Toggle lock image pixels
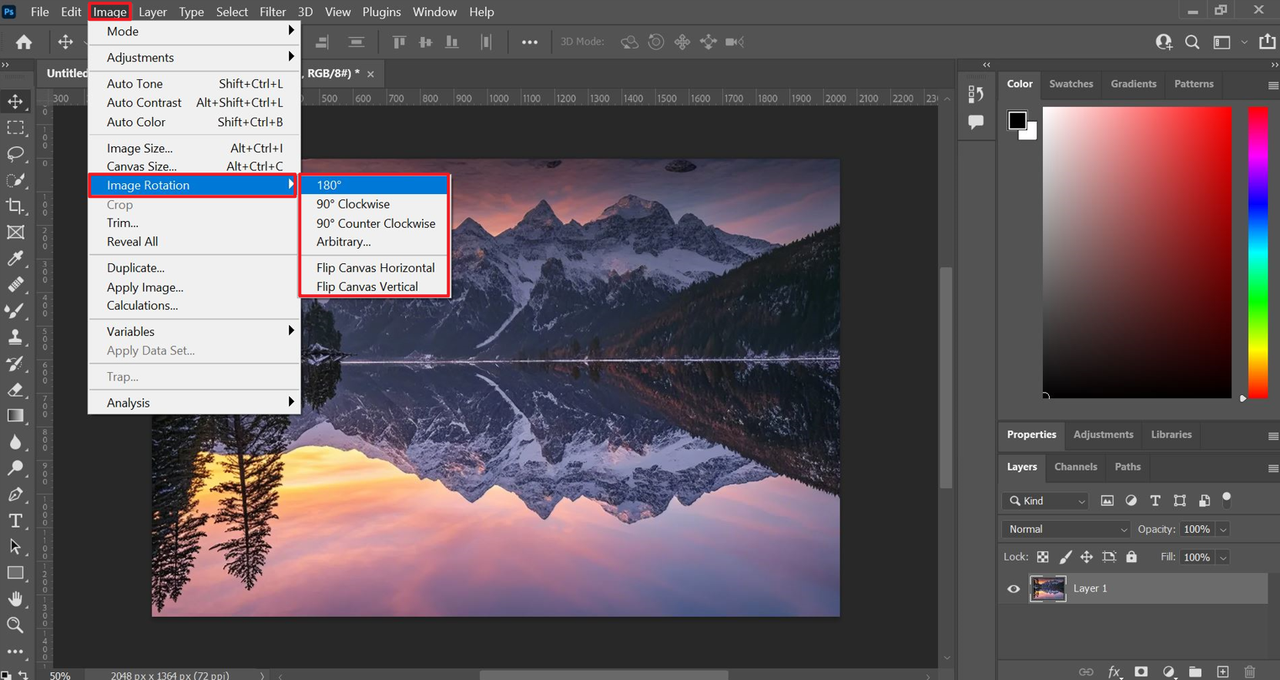 click(x=1065, y=557)
